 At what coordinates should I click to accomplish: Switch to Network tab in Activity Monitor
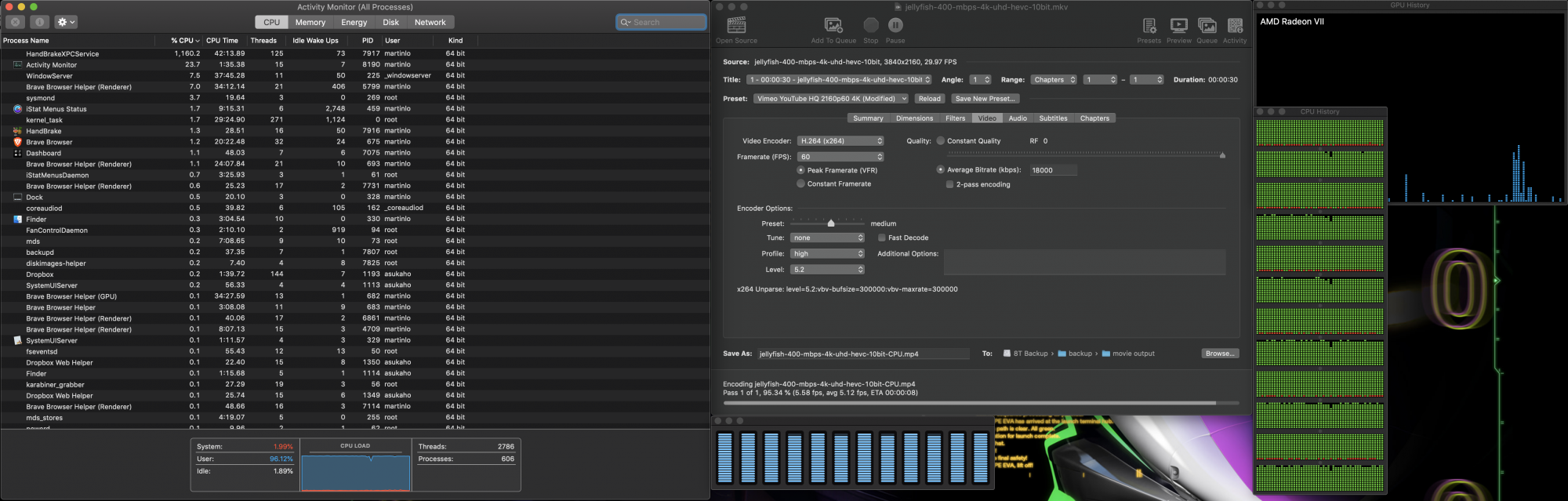pyautogui.click(x=430, y=22)
